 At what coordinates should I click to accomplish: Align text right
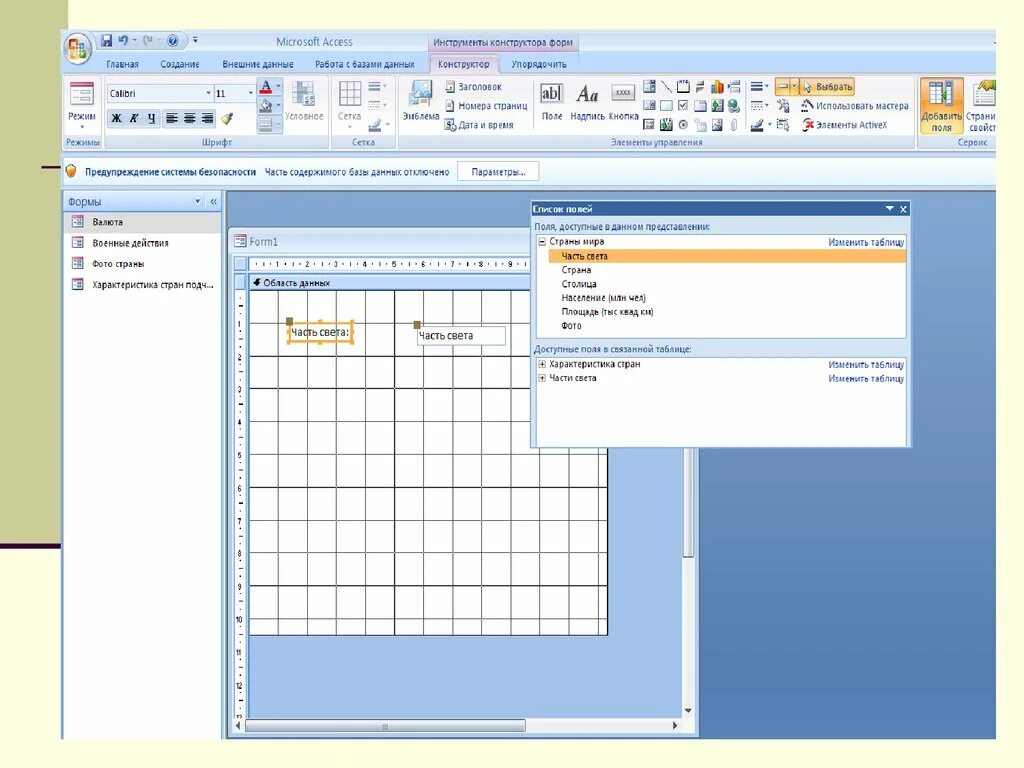click(x=207, y=118)
